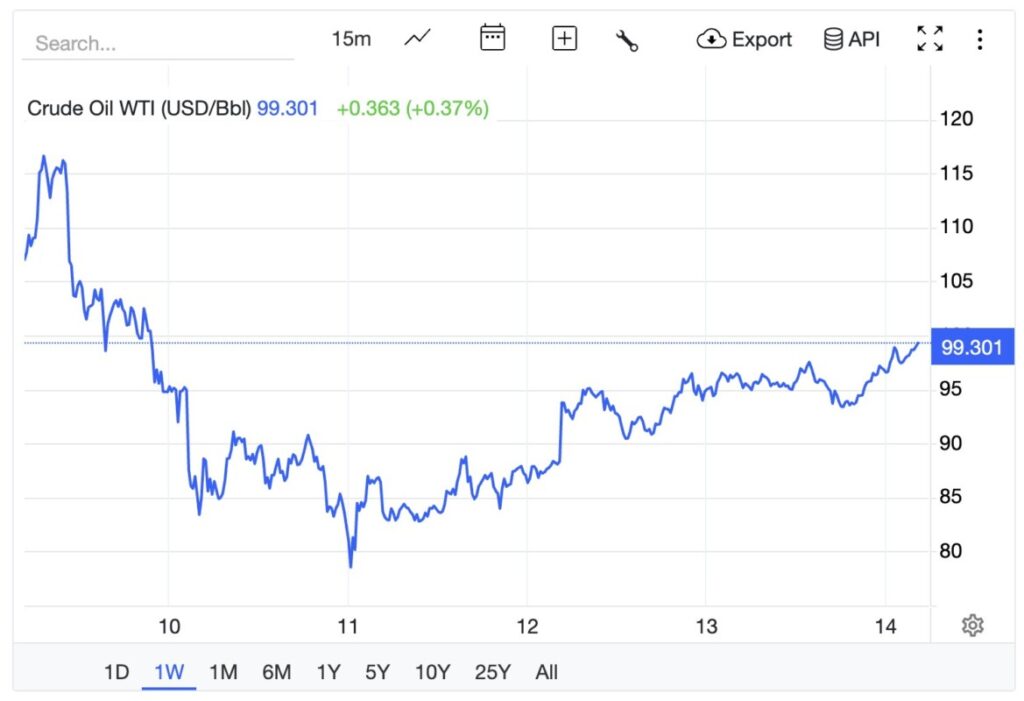Open the calendar date range picker
The image size is (1024, 701).
pos(492,39)
